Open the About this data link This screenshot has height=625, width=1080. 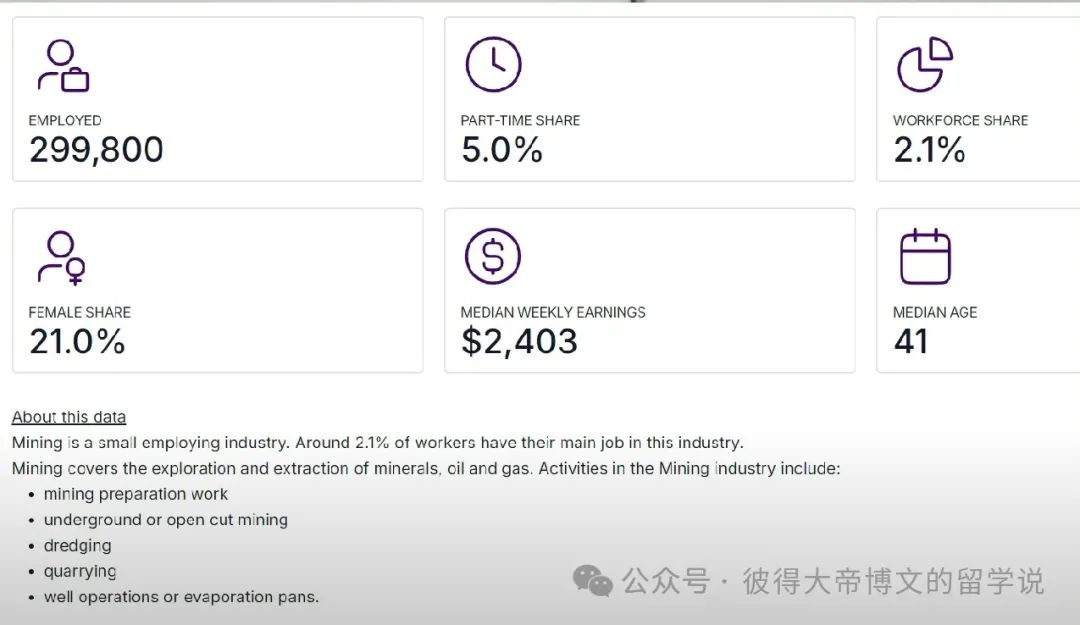coord(69,417)
